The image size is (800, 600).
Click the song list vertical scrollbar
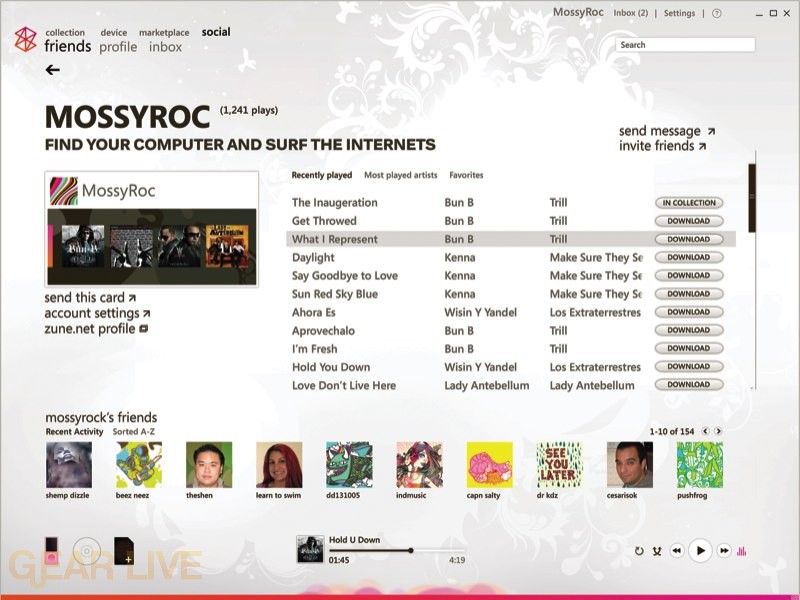[752, 198]
